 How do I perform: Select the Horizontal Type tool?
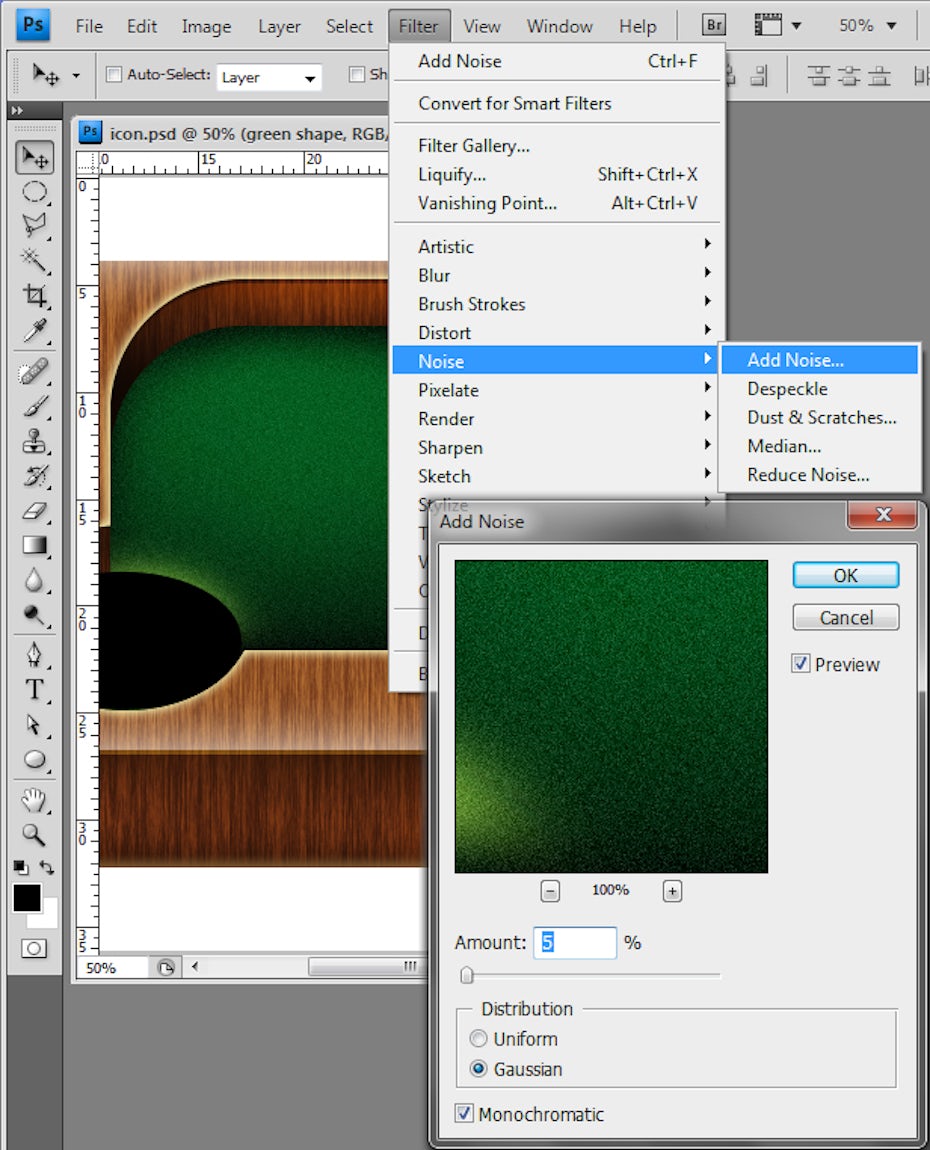pyautogui.click(x=35, y=690)
